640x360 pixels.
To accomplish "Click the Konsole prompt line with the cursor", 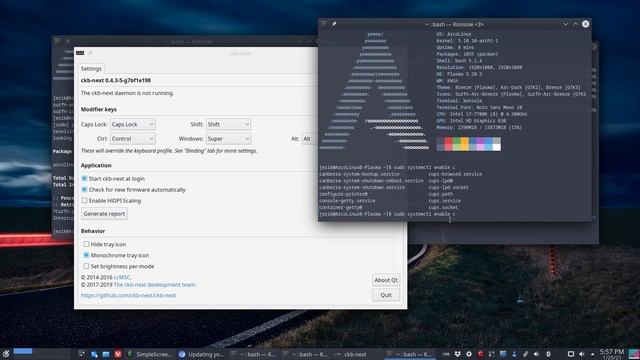I will point(387,214).
